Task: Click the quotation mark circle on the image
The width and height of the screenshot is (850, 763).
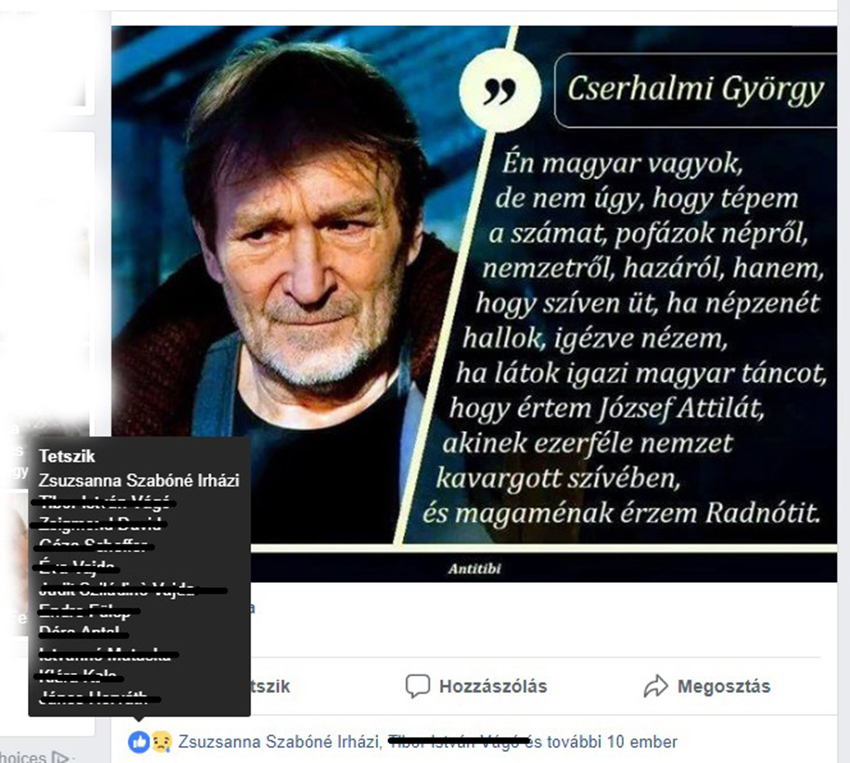Action: pos(500,90)
